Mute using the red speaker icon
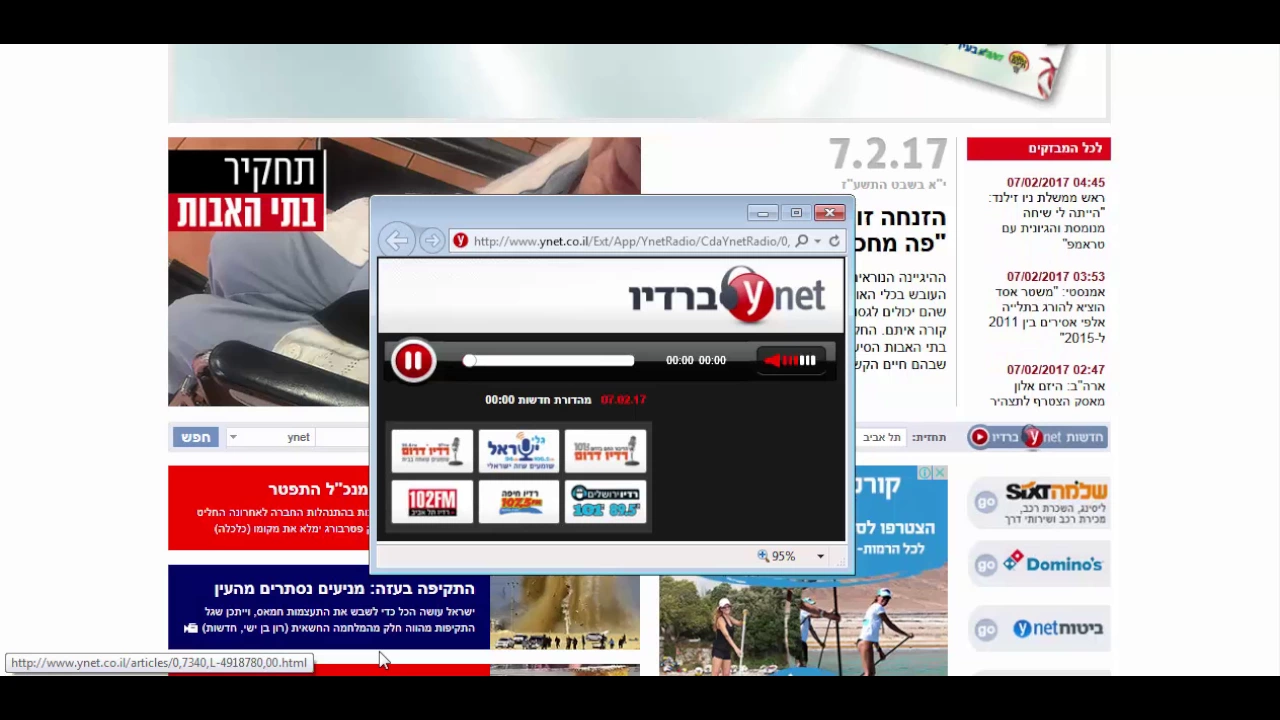 (x=772, y=361)
